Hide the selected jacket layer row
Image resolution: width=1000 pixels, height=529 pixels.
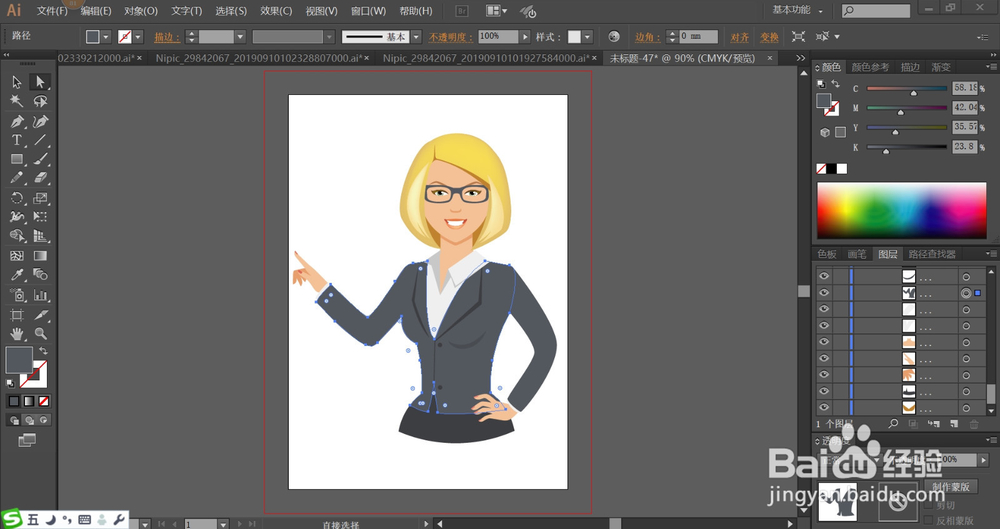click(824, 293)
